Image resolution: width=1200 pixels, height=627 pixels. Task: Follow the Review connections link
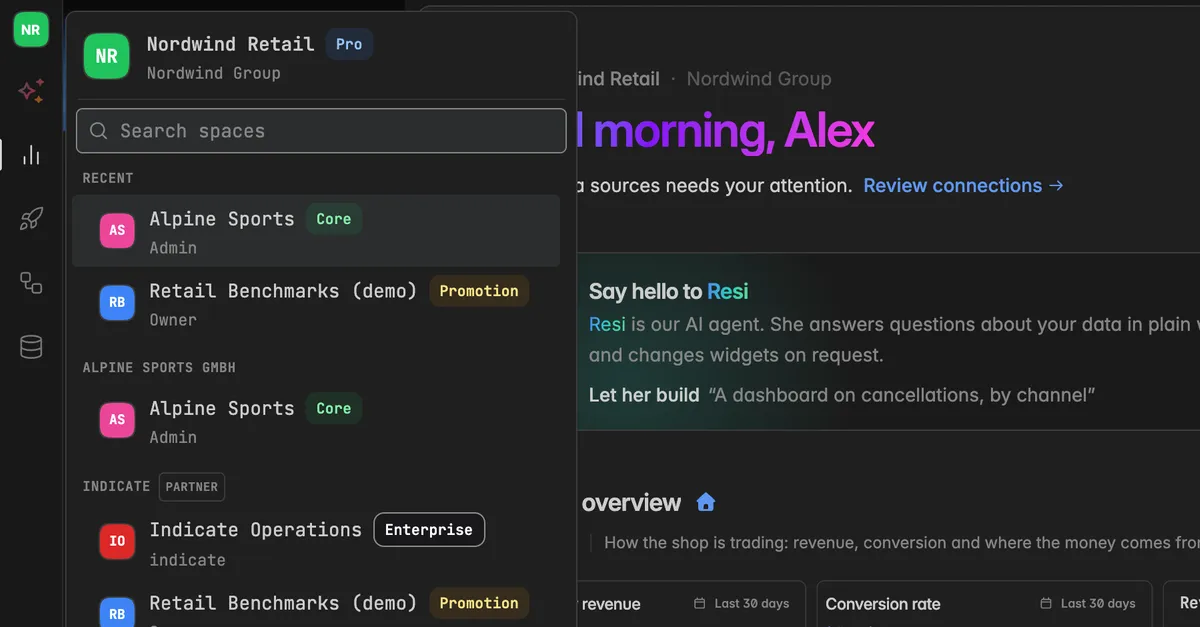coord(964,185)
